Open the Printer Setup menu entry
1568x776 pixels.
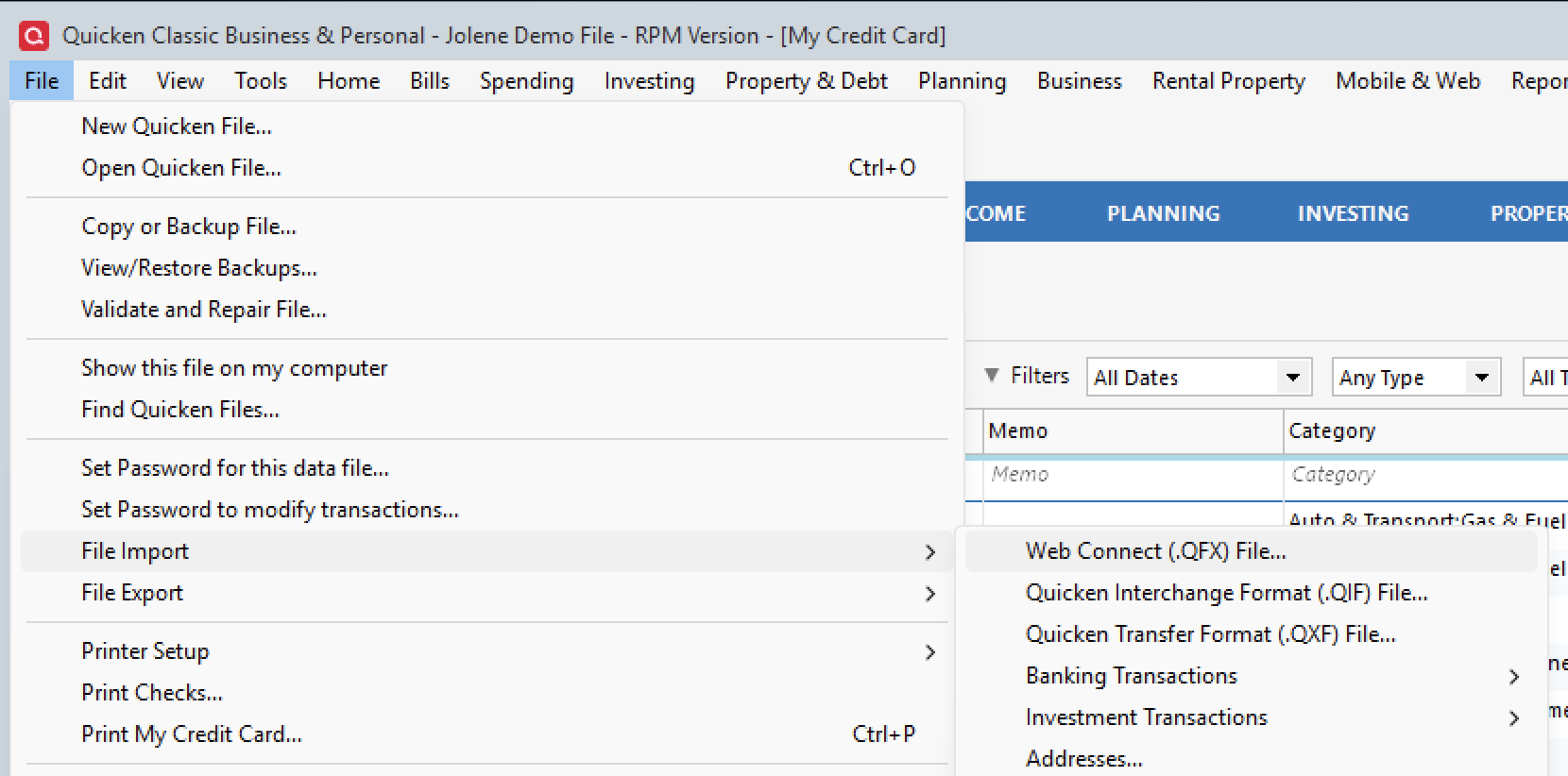[486, 651]
